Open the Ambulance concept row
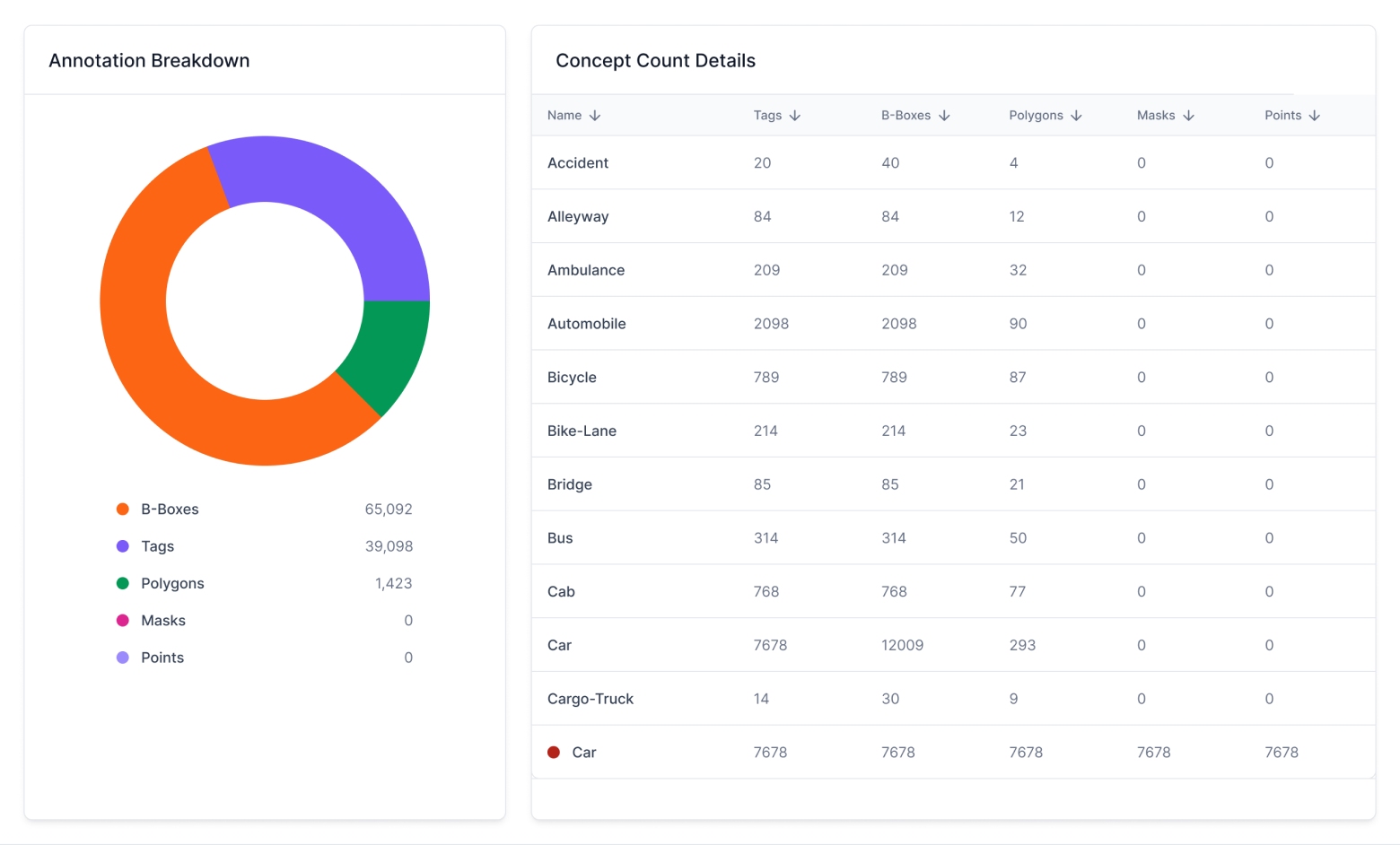Screen dimensions: 1400x845 (x=586, y=270)
